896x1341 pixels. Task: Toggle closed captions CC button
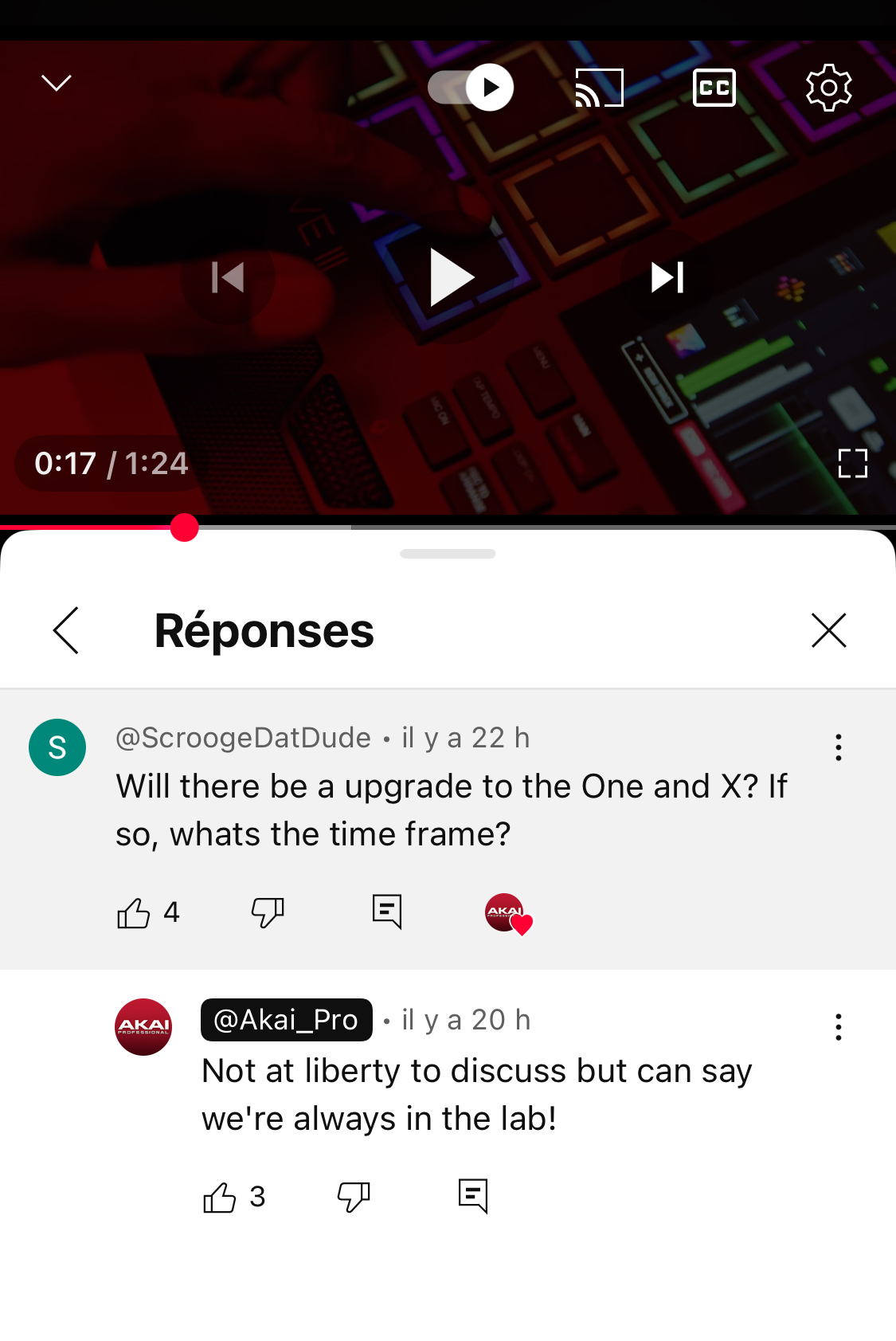pyautogui.click(x=714, y=88)
